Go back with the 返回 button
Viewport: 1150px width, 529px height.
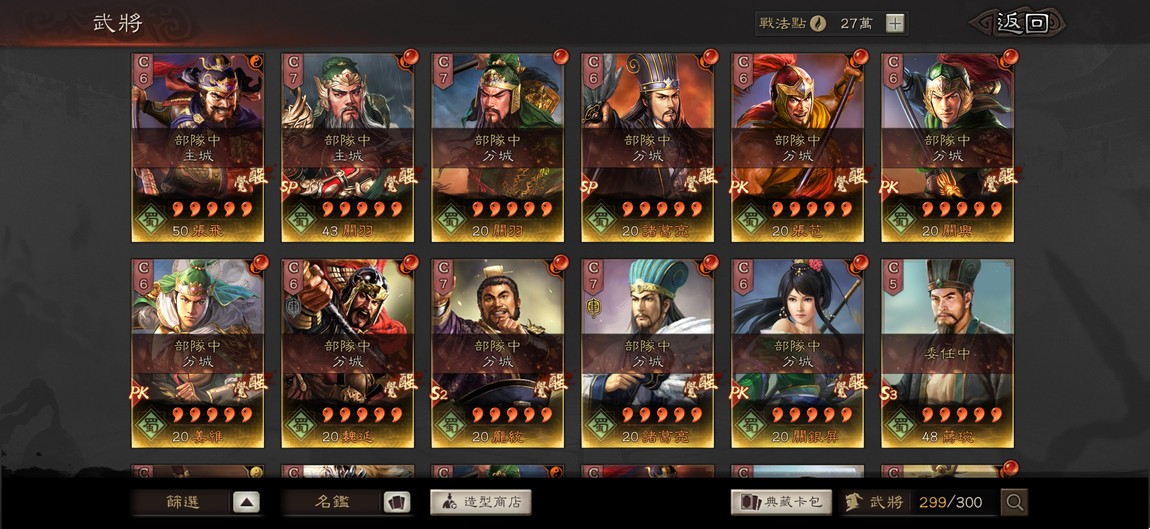pyautogui.click(x=1019, y=23)
